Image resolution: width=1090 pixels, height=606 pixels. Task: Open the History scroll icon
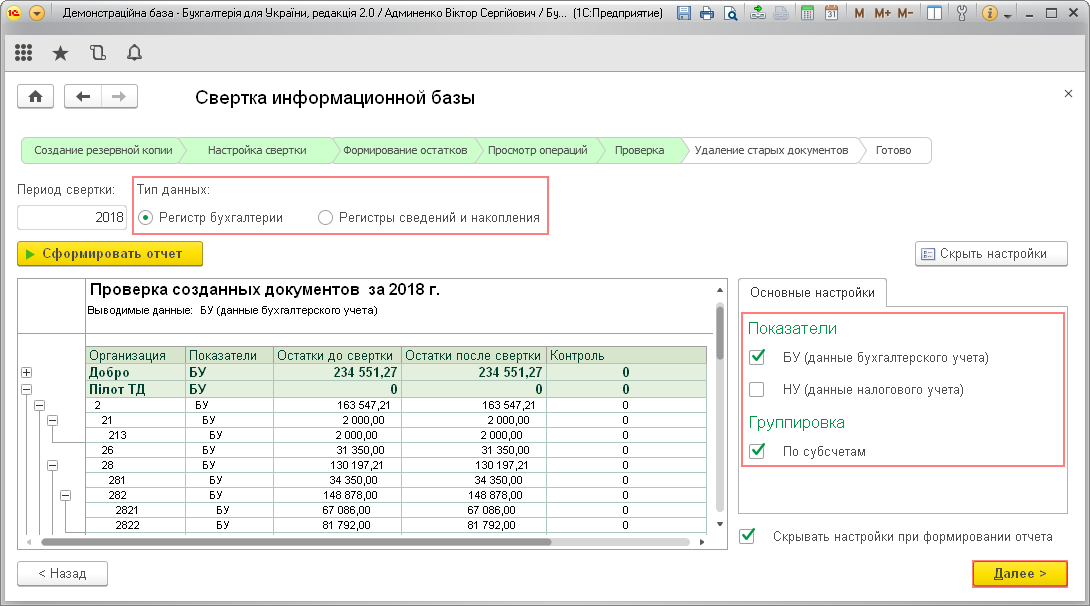pyautogui.click(x=97, y=53)
